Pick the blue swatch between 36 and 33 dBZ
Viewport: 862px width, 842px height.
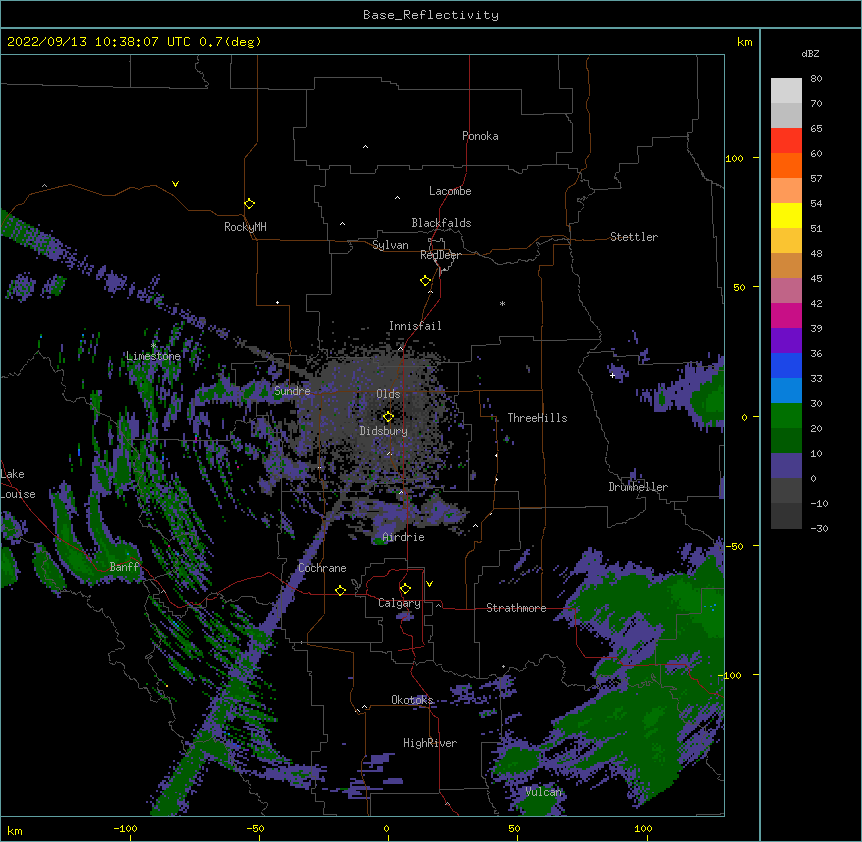786,365
